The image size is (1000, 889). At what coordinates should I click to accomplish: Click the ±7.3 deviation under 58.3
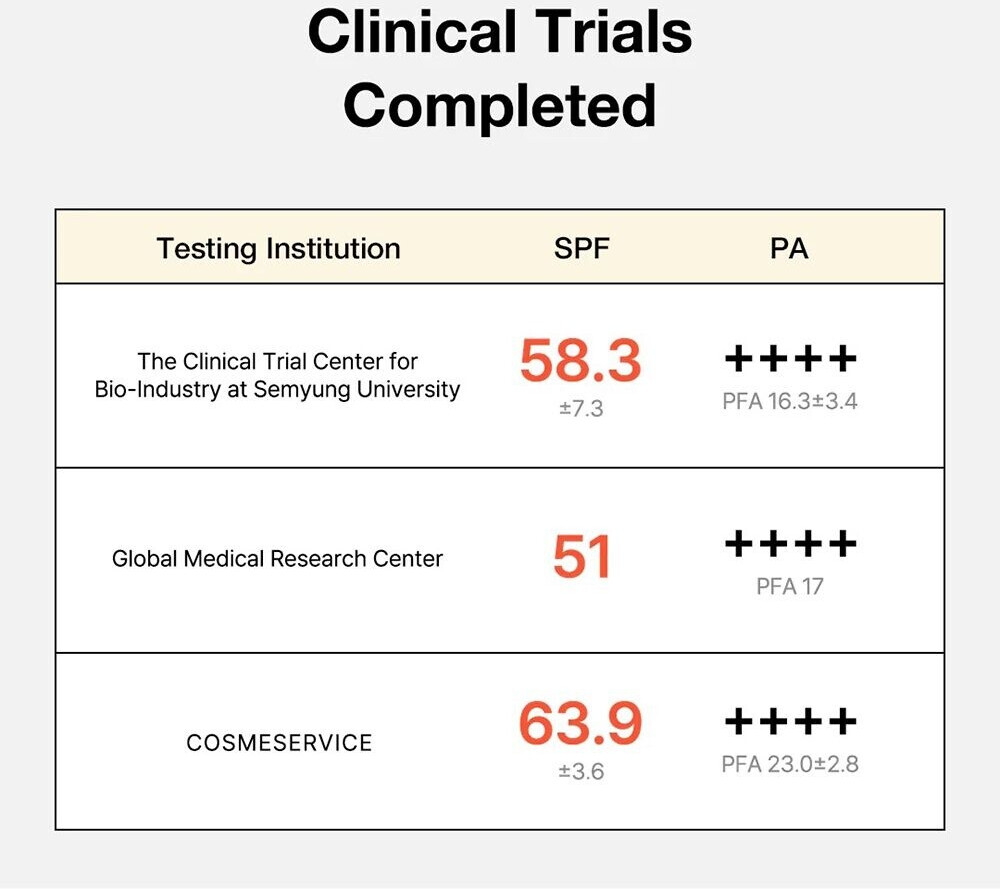click(x=581, y=408)
